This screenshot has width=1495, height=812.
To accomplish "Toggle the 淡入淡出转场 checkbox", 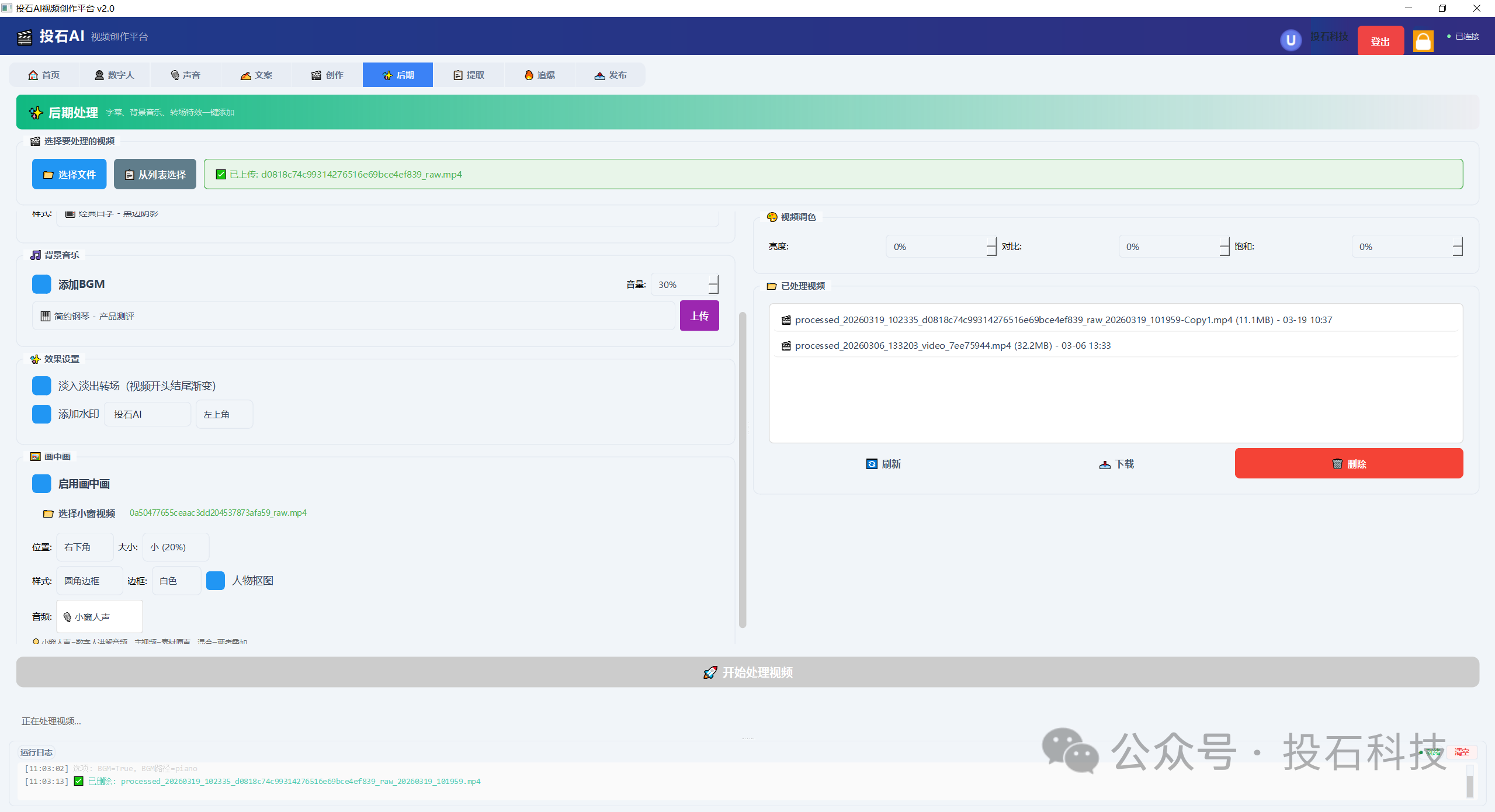I will (x=41, y=386).
